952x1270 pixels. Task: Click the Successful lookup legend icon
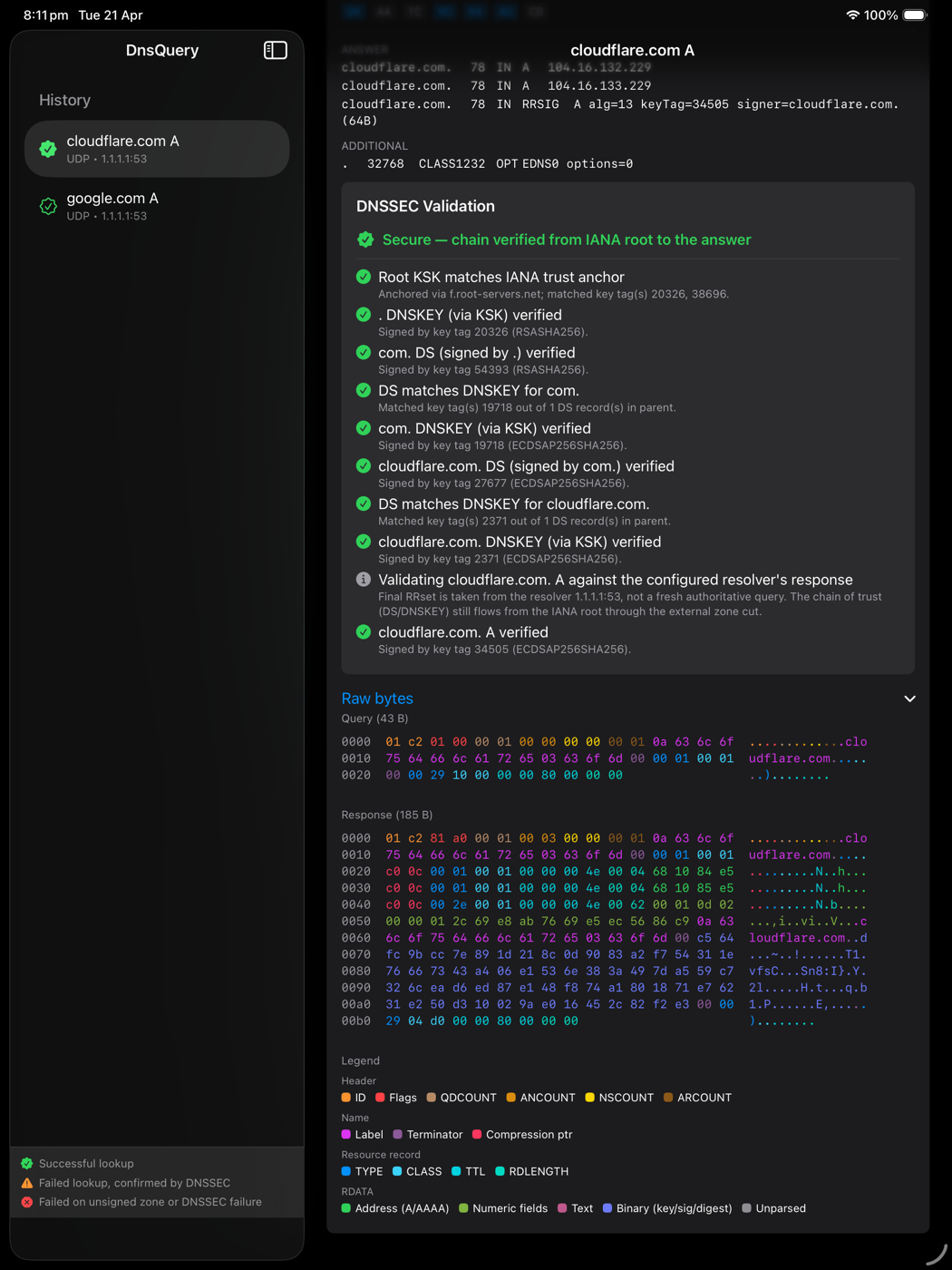point(27,1163)
